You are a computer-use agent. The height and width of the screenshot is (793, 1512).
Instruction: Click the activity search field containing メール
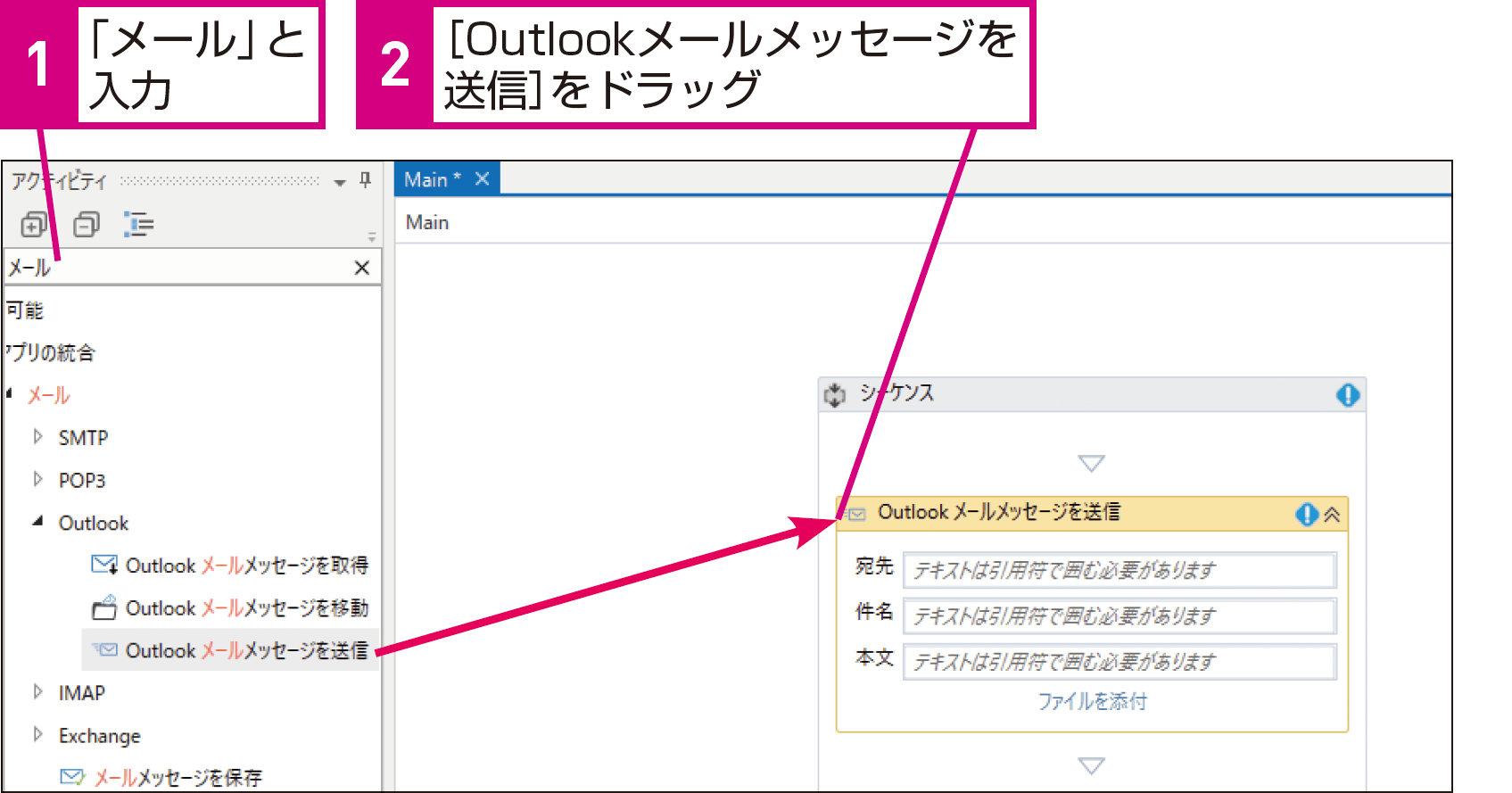click(x=193, y=268)
